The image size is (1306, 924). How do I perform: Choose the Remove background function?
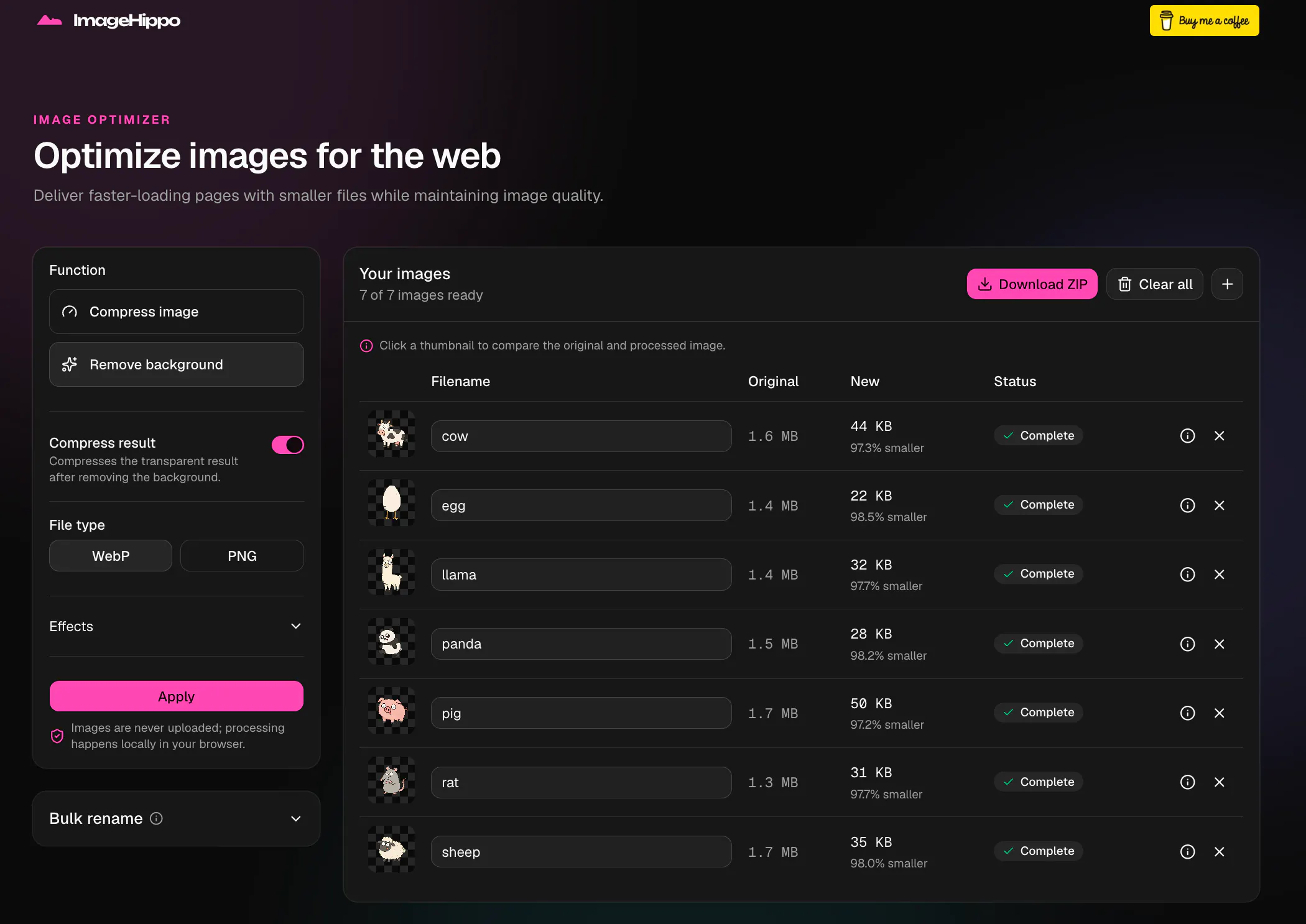pos(177,364)
